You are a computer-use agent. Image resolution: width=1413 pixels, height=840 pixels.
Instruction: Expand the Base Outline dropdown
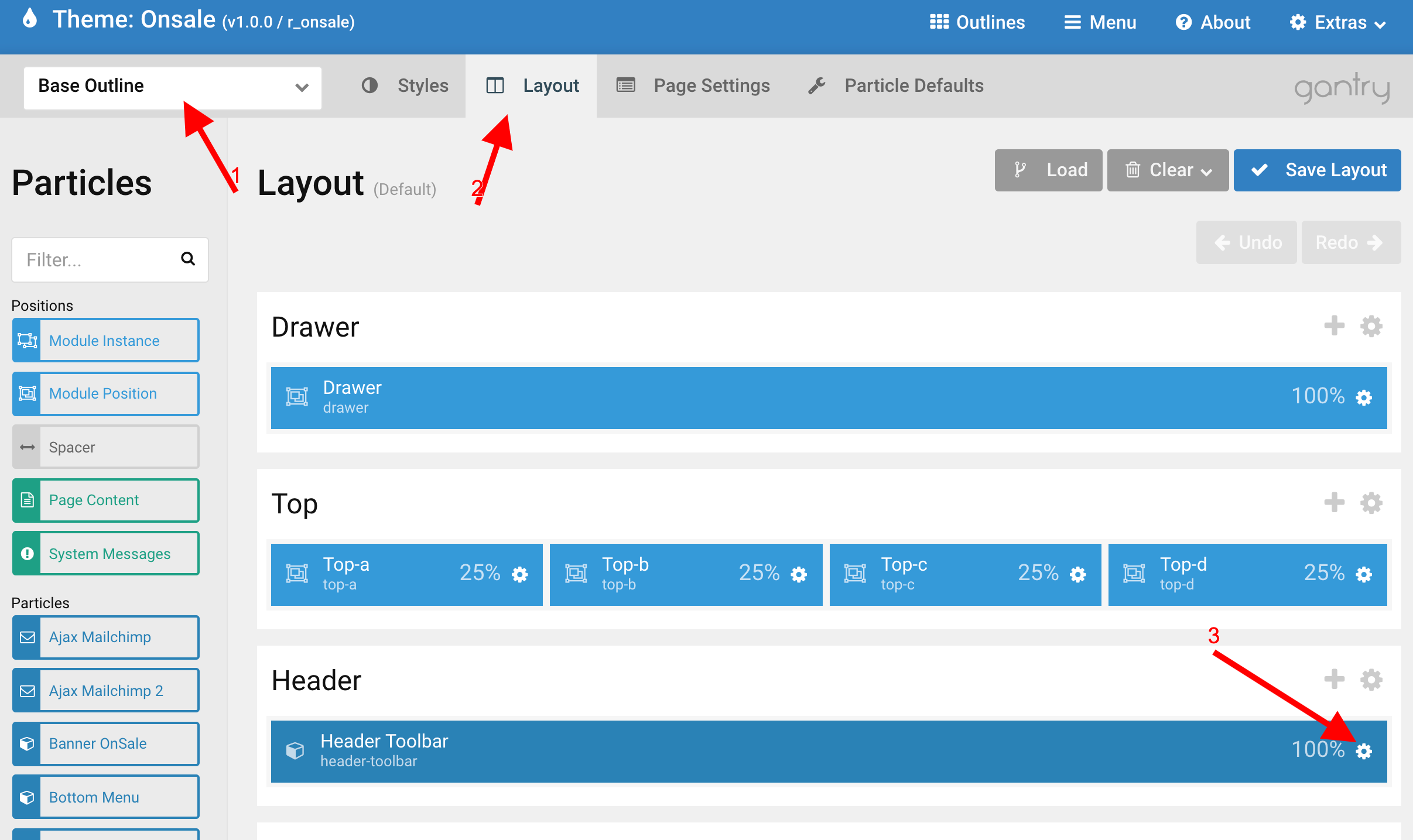pyautogui.click(x=172, y=87)
